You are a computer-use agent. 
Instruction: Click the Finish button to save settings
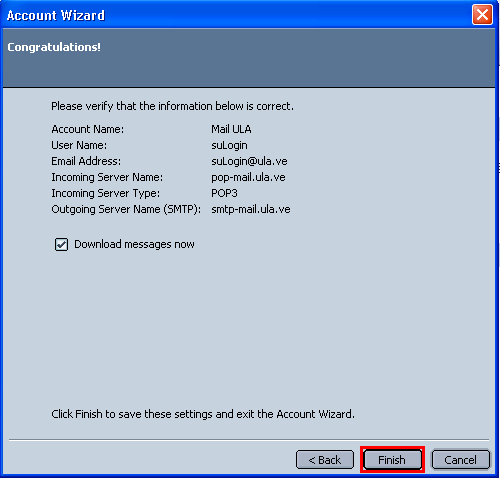392,460
